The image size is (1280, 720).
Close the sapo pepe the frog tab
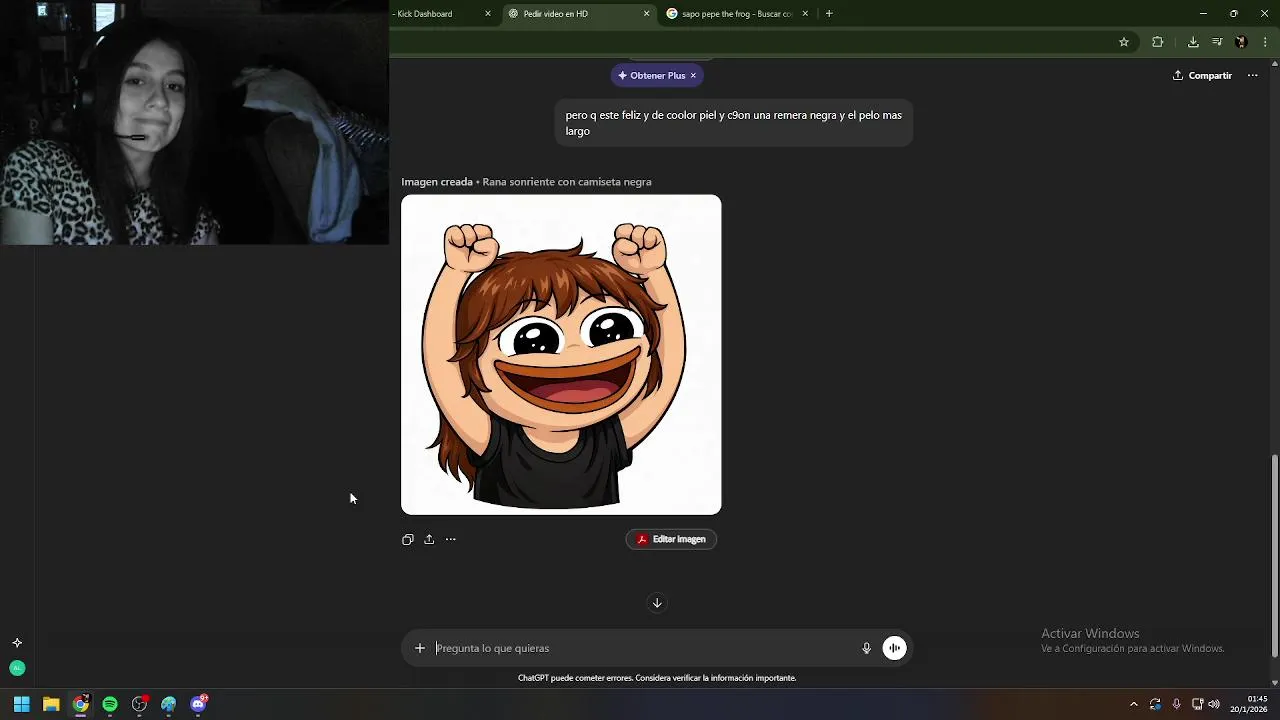pyautogui.click(x=805, y=14)
